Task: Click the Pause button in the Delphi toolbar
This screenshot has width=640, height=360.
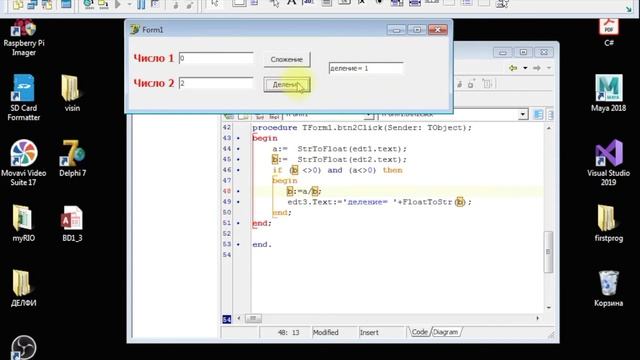Action: 141,4
